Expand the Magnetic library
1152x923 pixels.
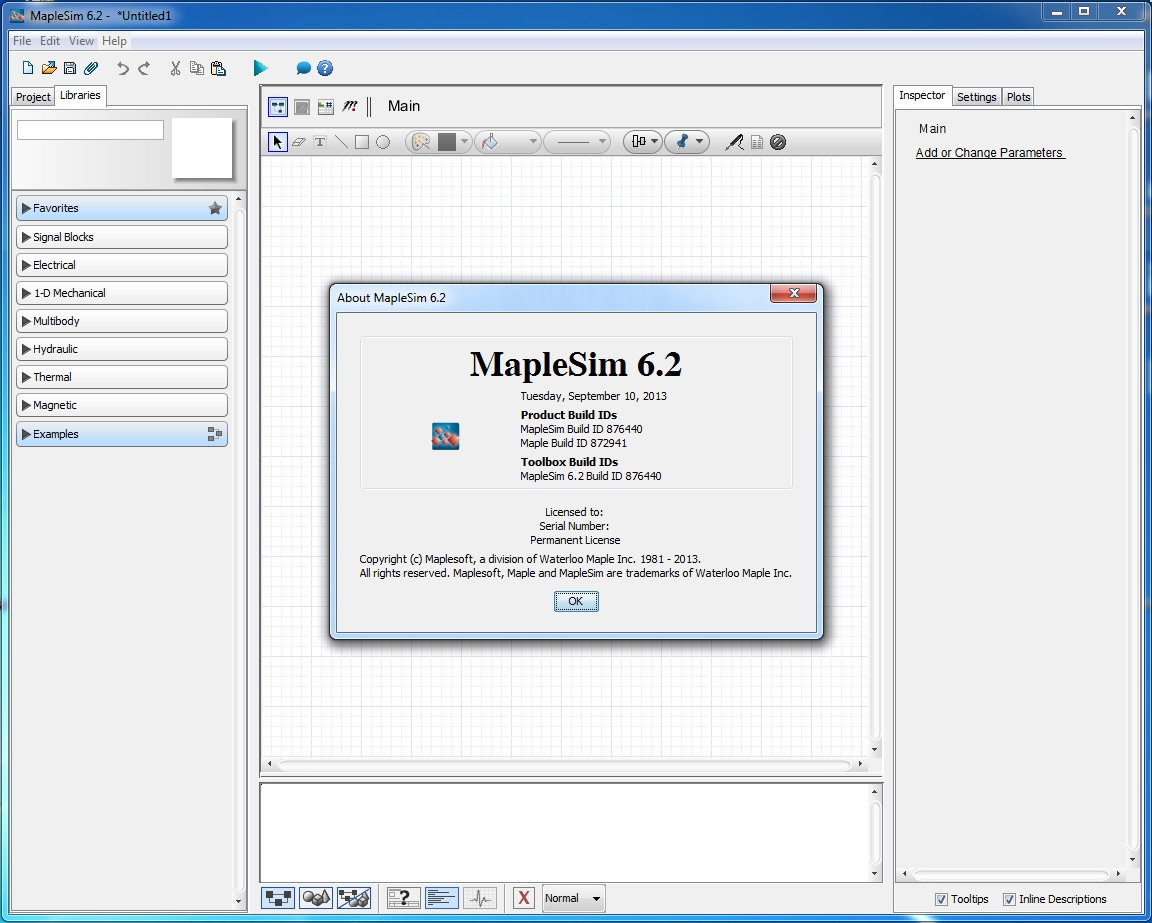[122, 404]
